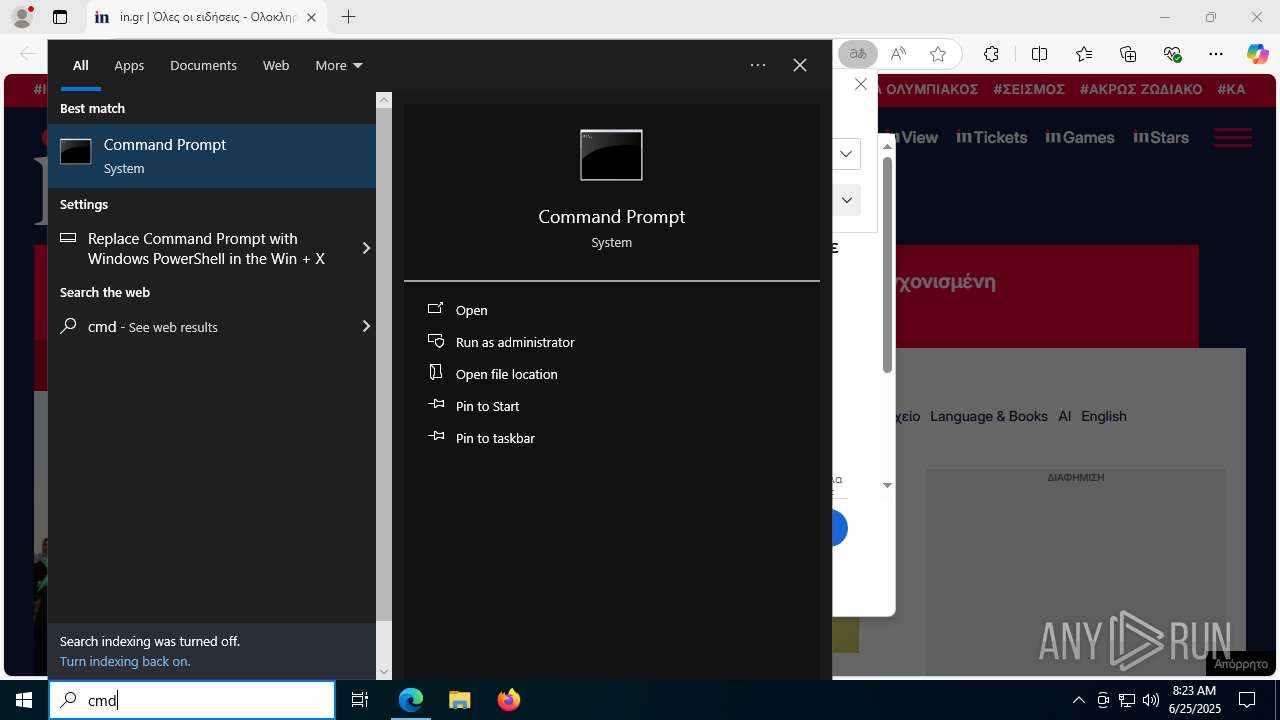Open Task View from the taskbar
Viewport: 1280px width, 720px height.
tap(360, 700)
